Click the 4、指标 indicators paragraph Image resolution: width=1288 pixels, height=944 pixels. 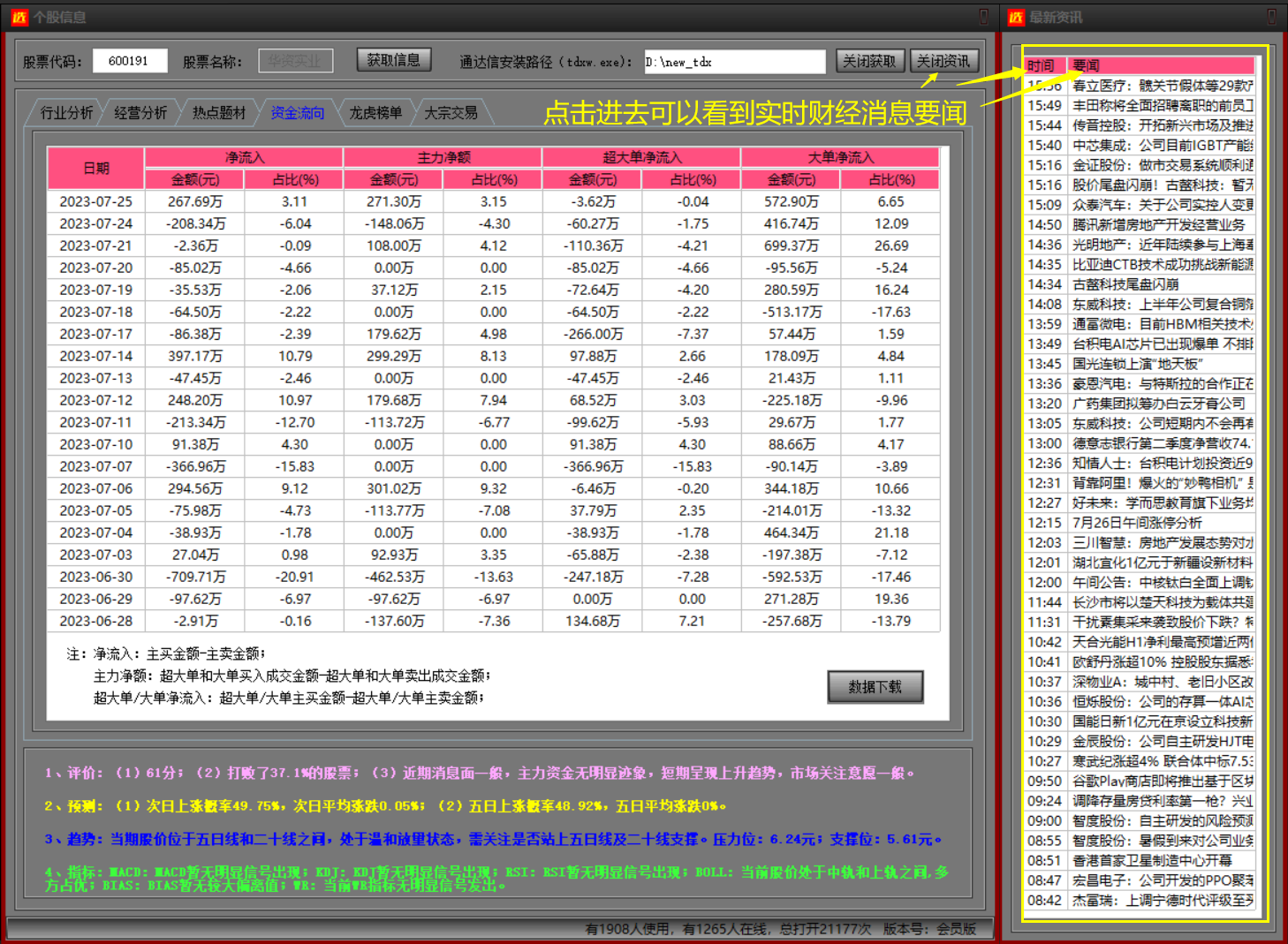[496, 878]
